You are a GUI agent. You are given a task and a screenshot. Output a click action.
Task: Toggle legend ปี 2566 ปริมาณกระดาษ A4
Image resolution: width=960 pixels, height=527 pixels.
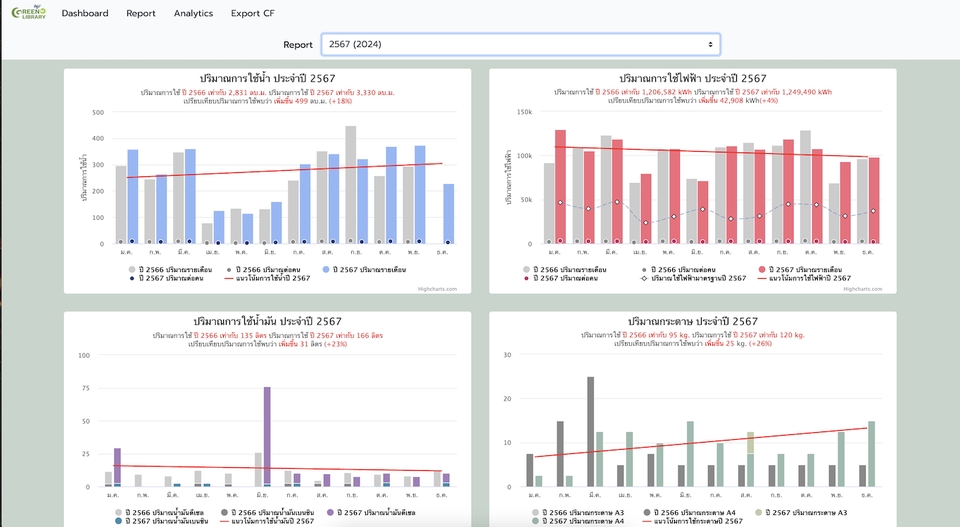689,512
